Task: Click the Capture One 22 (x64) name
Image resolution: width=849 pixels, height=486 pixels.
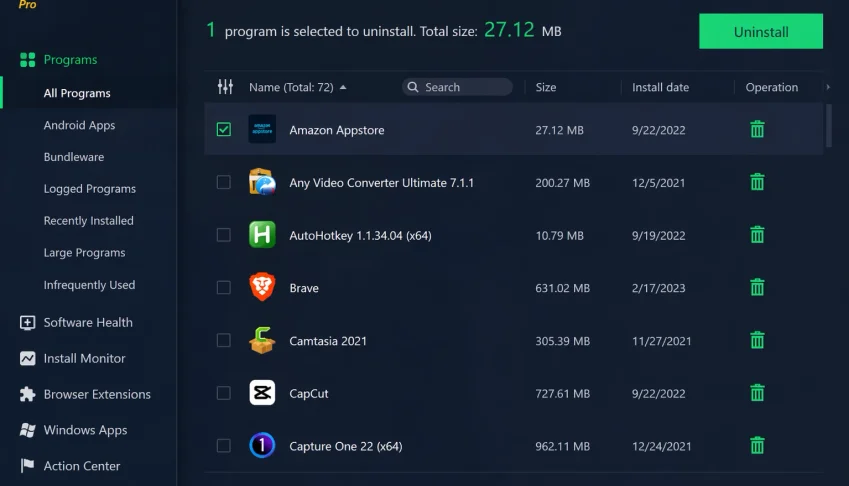Action: 345,446
